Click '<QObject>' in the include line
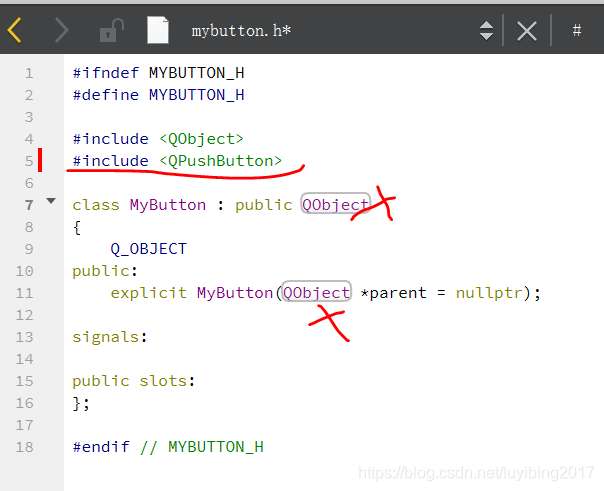 coord(201,139)
